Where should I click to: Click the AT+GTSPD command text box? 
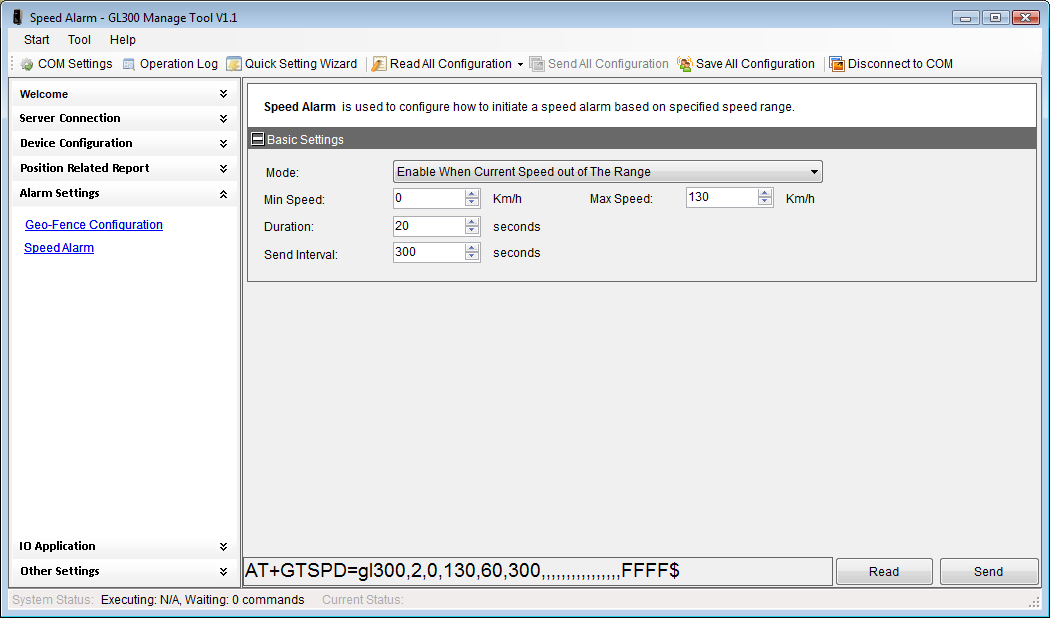pos(538,571)
